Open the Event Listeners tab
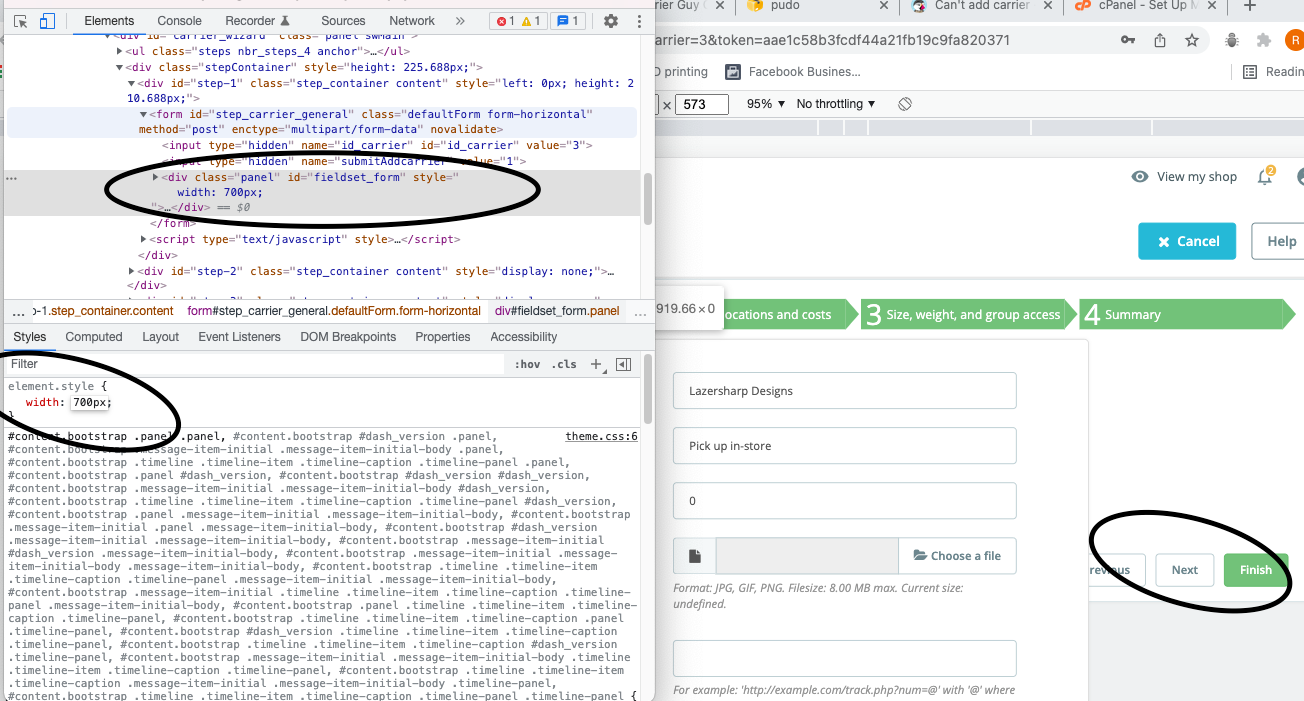 [x=240, y=337]
